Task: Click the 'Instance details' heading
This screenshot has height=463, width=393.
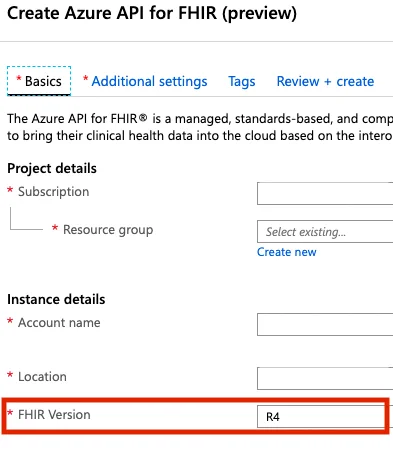Action: coord(56,299)
